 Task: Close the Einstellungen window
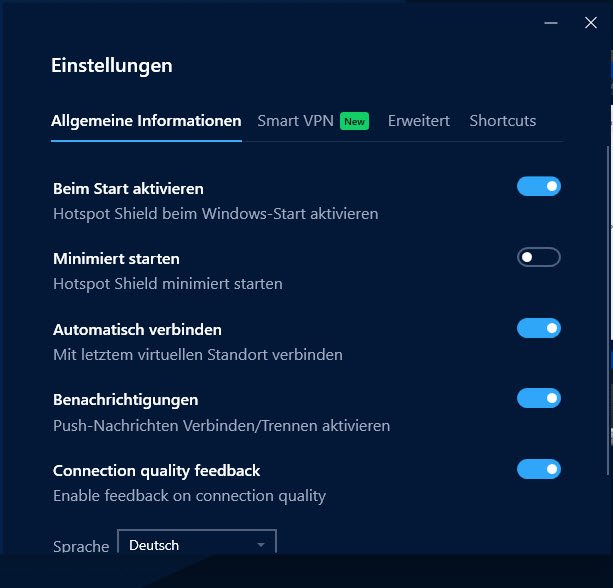tap(591, 22)
